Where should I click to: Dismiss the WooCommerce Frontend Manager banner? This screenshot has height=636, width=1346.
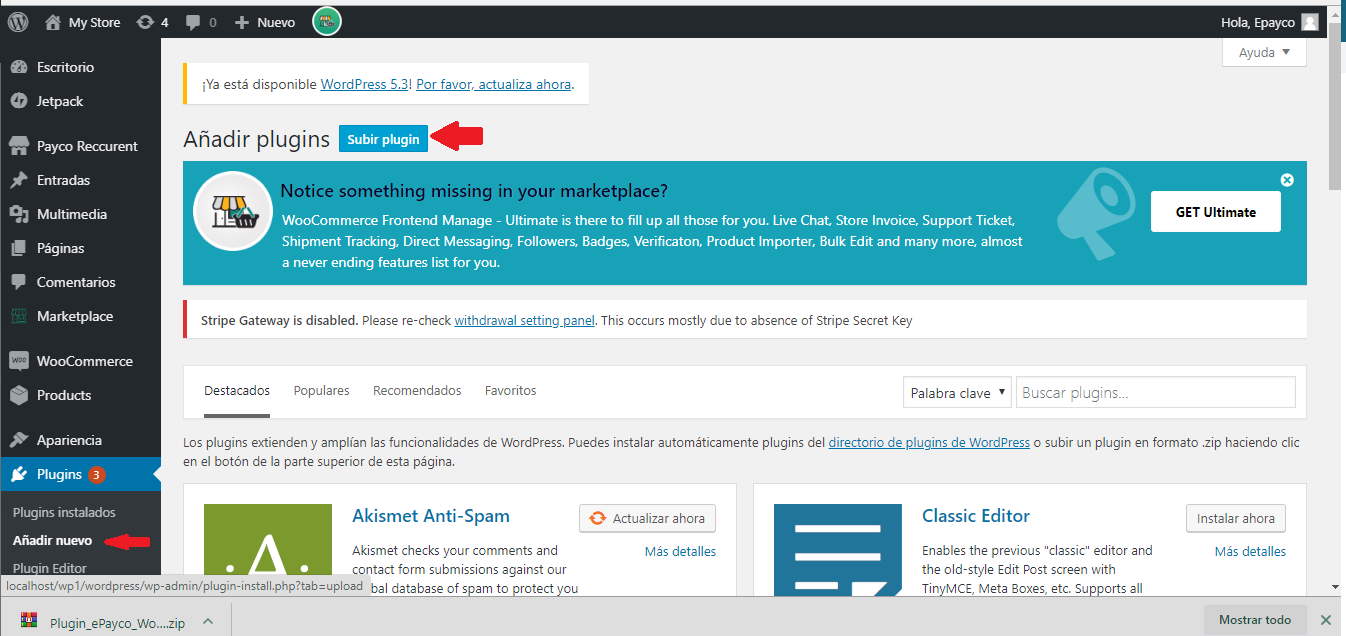tap(1287, 180)
